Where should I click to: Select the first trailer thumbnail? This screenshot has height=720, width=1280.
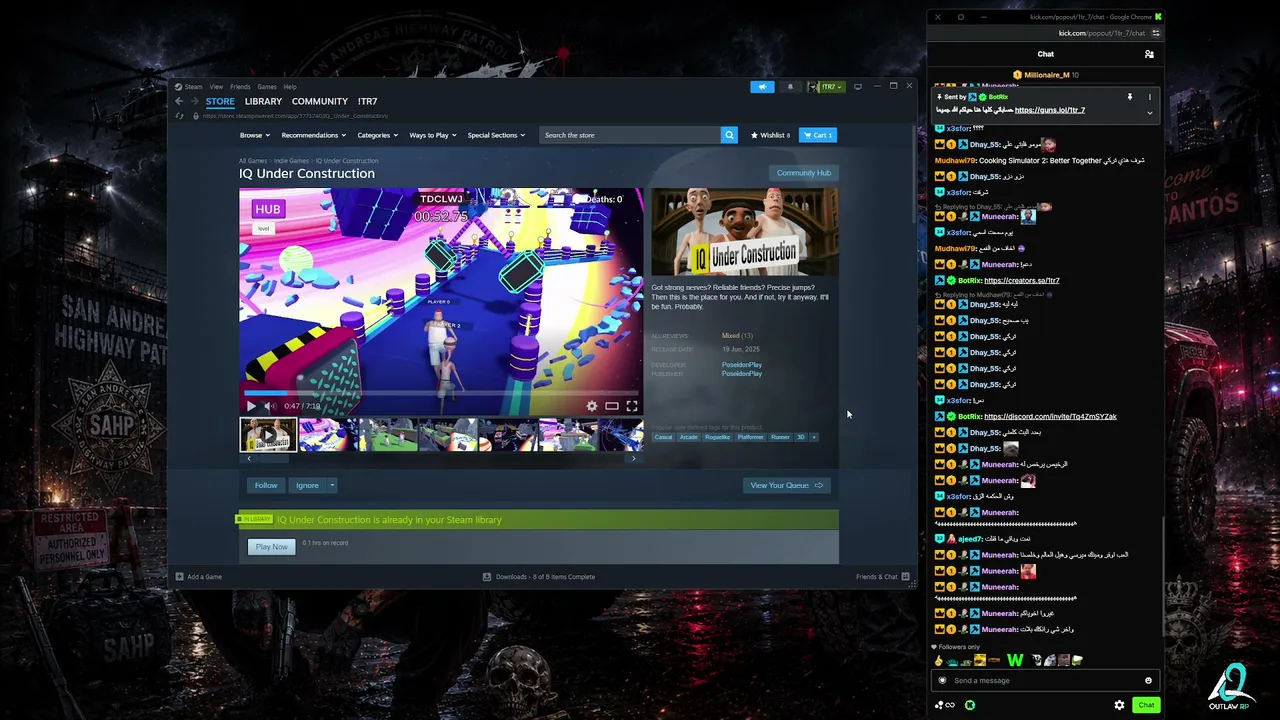[268, 435]
